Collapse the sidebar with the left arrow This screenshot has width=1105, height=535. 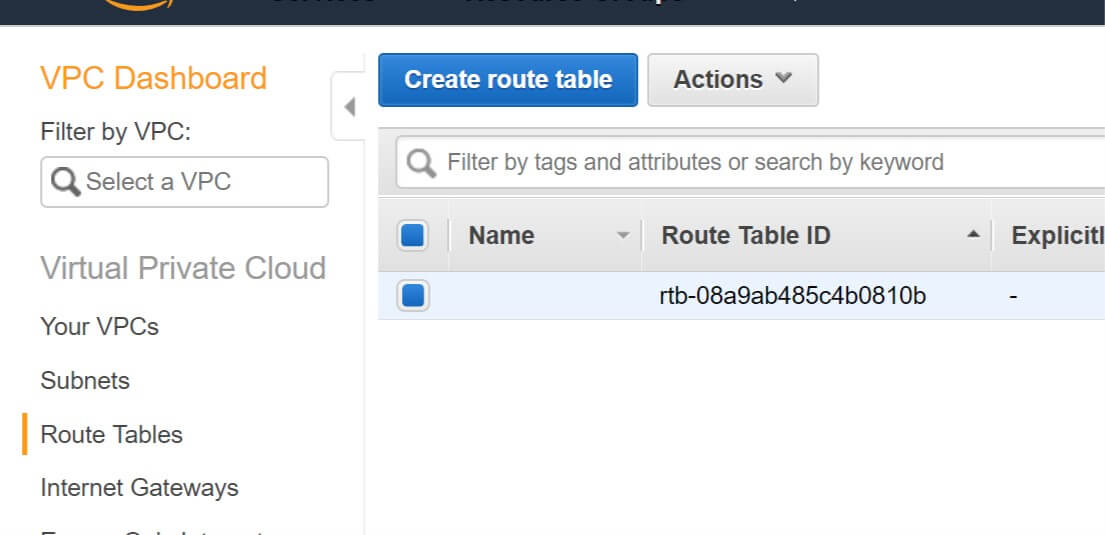click(349, 107)
